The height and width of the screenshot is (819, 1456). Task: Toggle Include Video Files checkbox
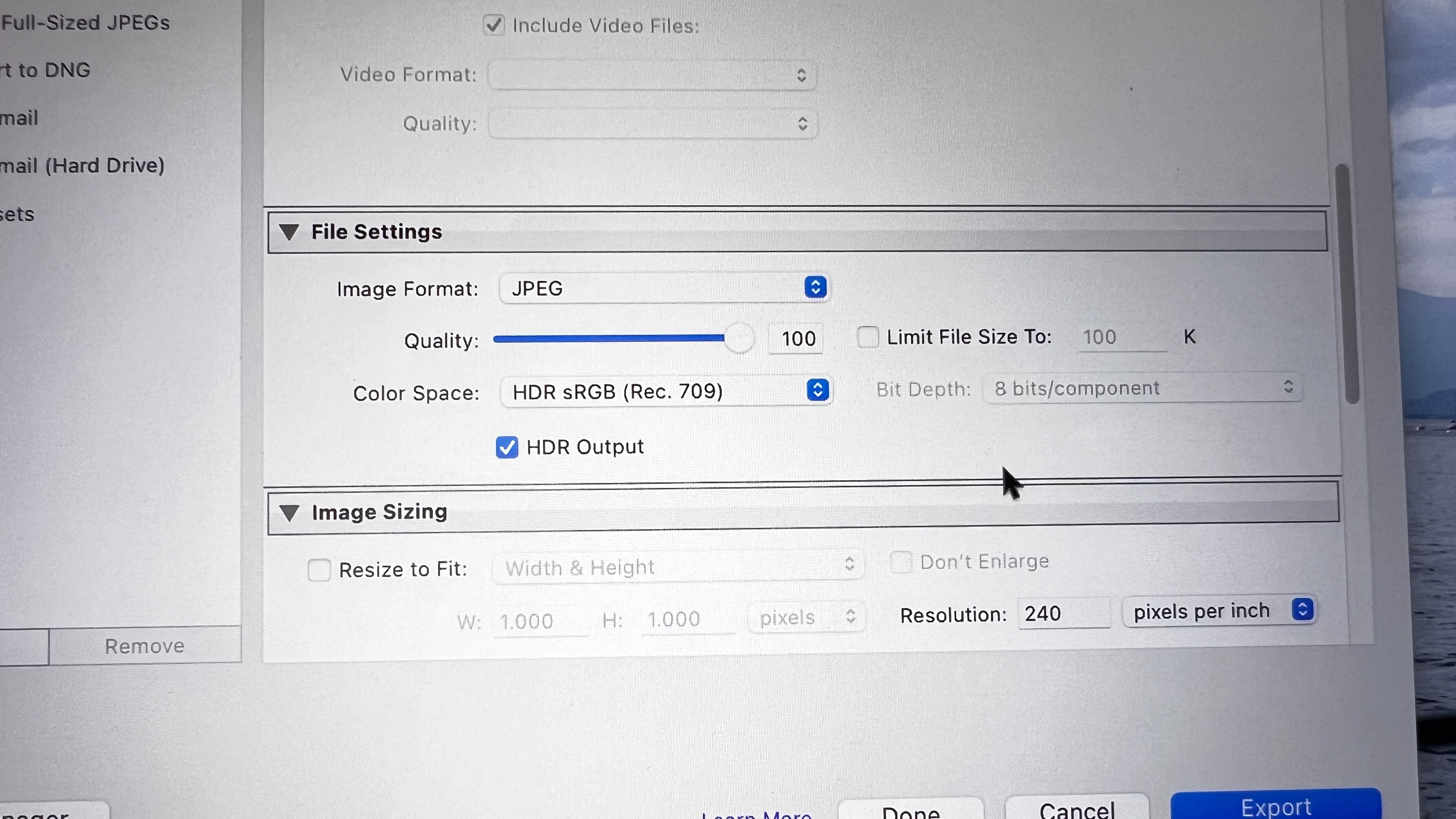tap(493, 25)
